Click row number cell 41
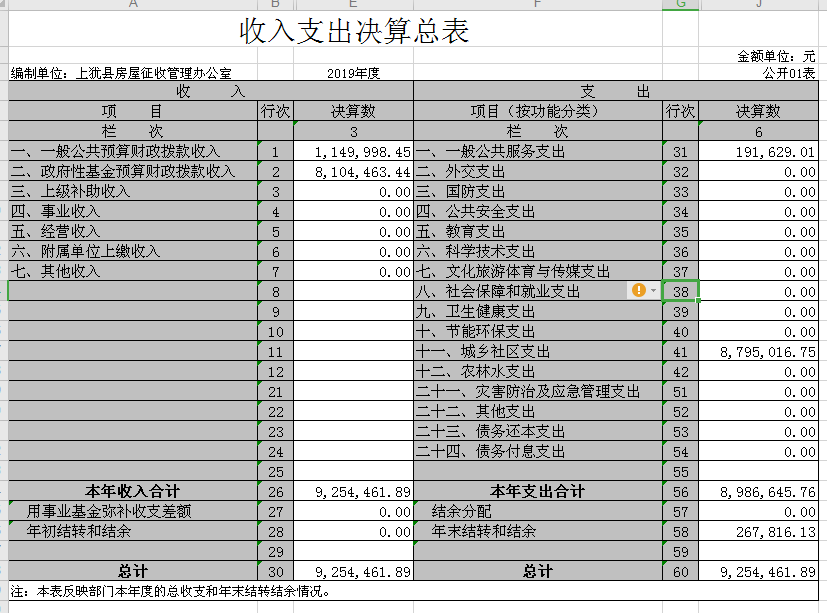This screenshot has width=827, height=613. pos(680,351)
